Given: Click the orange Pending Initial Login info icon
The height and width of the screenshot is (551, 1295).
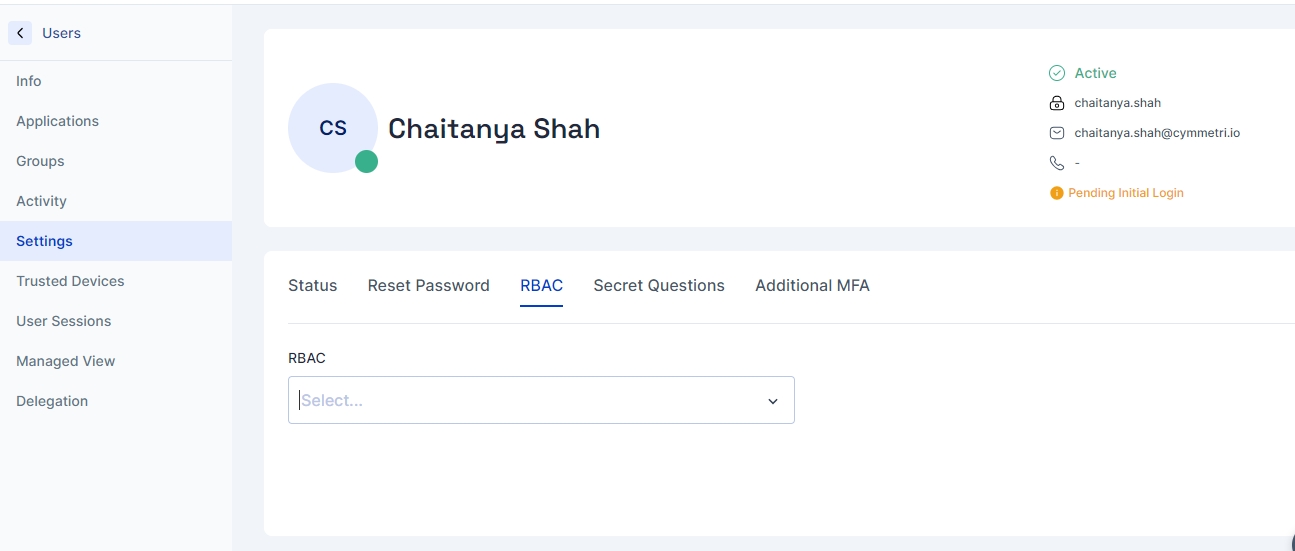Looking at the screenshot, I should pyautogui.click(x=1056, y=193).
